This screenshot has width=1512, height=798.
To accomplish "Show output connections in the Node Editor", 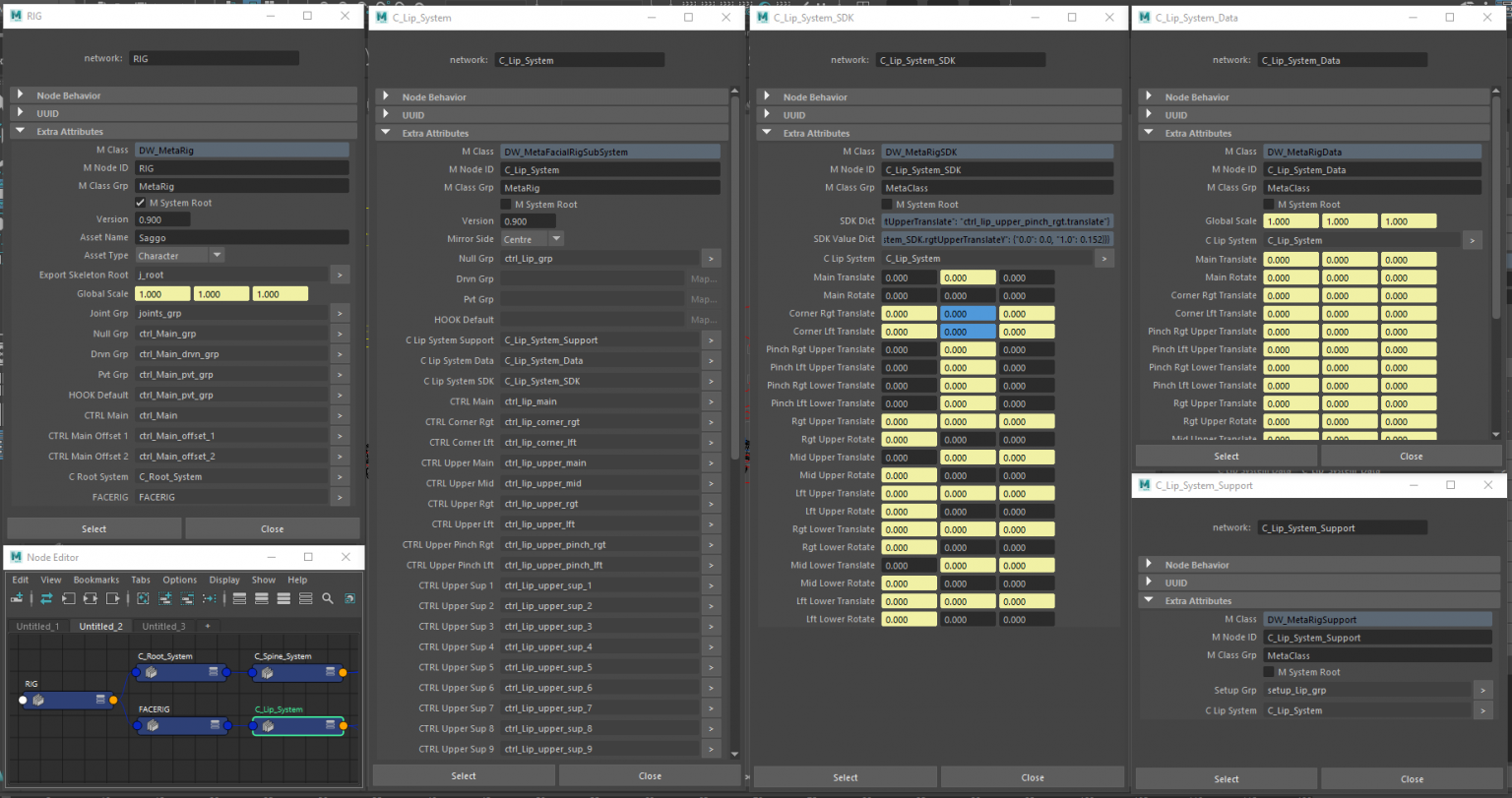I will [113, 598].
